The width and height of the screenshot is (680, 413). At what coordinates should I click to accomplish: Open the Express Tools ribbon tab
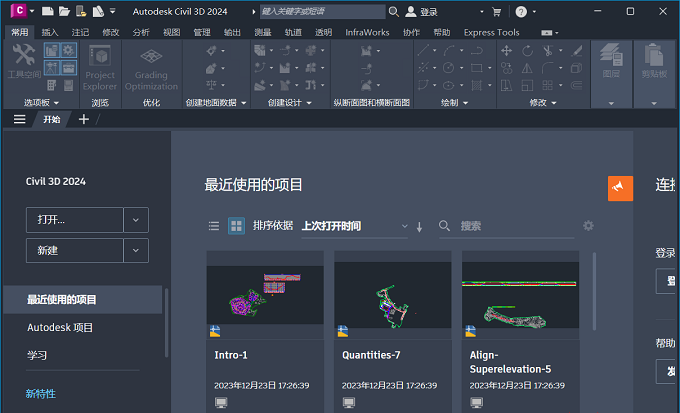coord(491,33)
